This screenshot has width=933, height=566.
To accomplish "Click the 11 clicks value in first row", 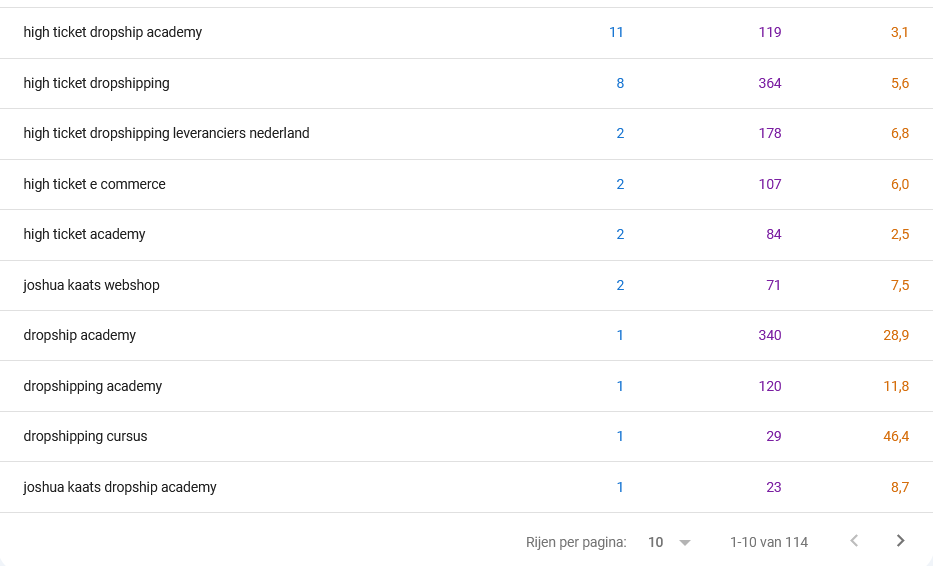I will 616,32.
